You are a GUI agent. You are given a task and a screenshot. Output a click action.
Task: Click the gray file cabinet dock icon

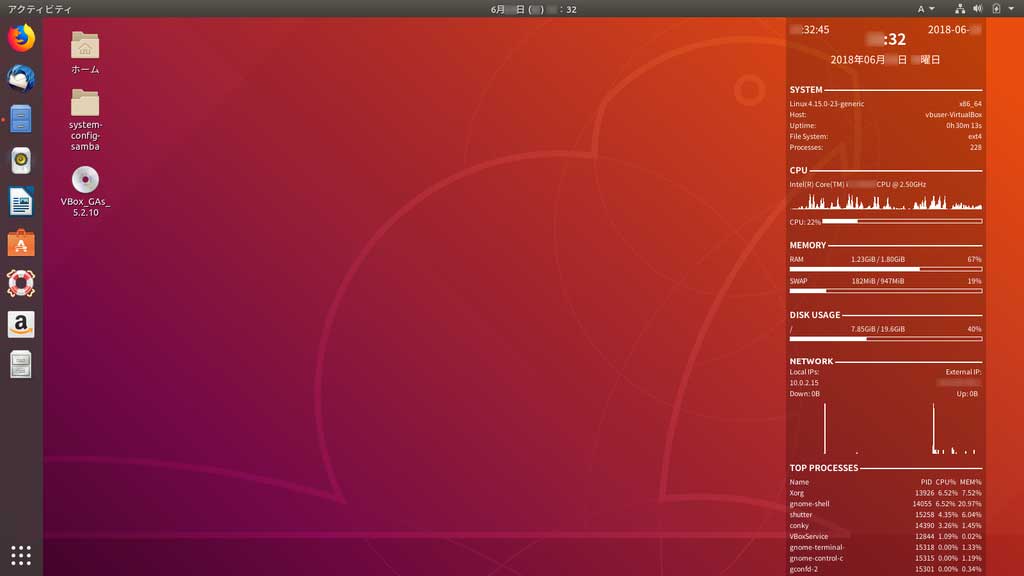pyautogui.click(x=21, y=365)
